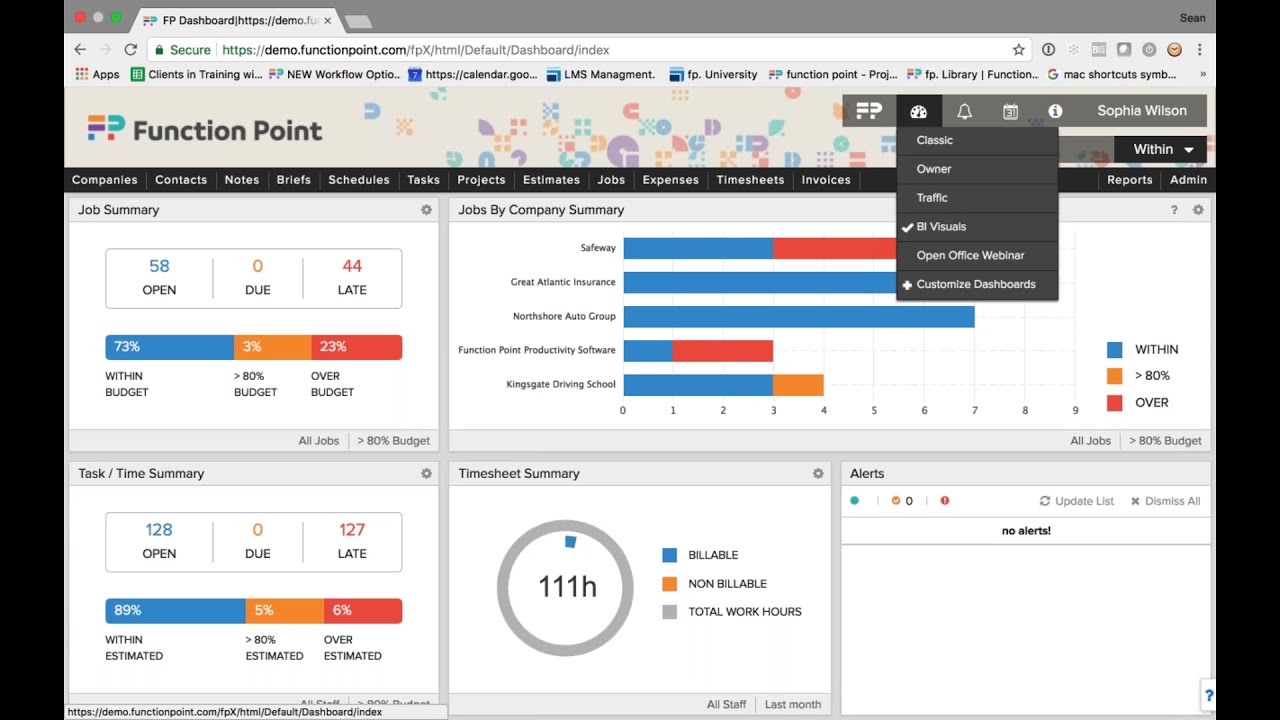Show more bookmarks with the double chevron
1280x720 pixels.
[1202, 74]
